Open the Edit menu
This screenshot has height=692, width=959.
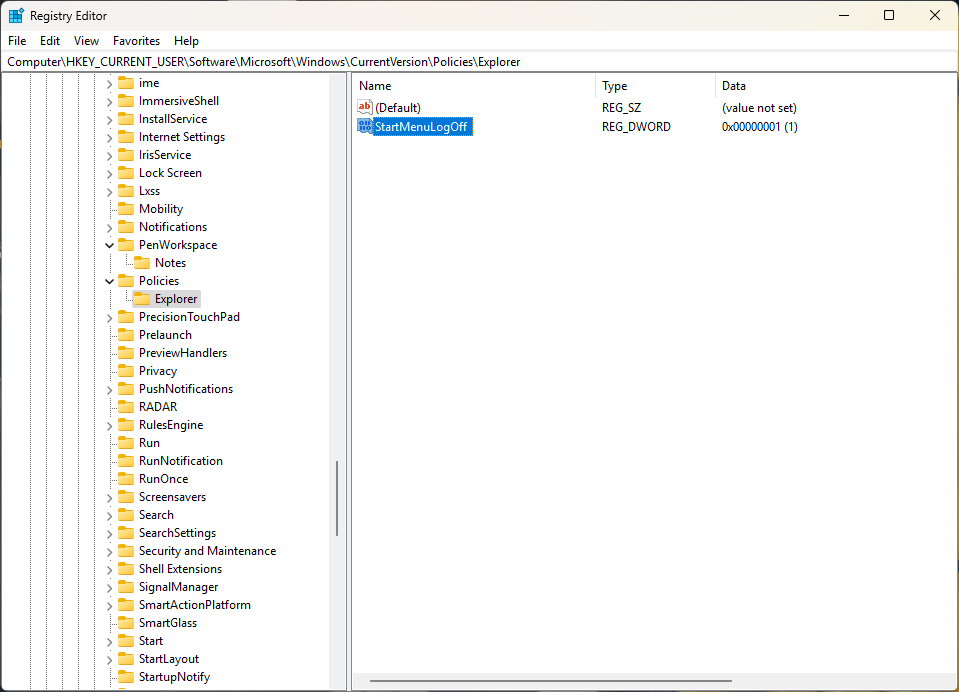tap(49, 41)
